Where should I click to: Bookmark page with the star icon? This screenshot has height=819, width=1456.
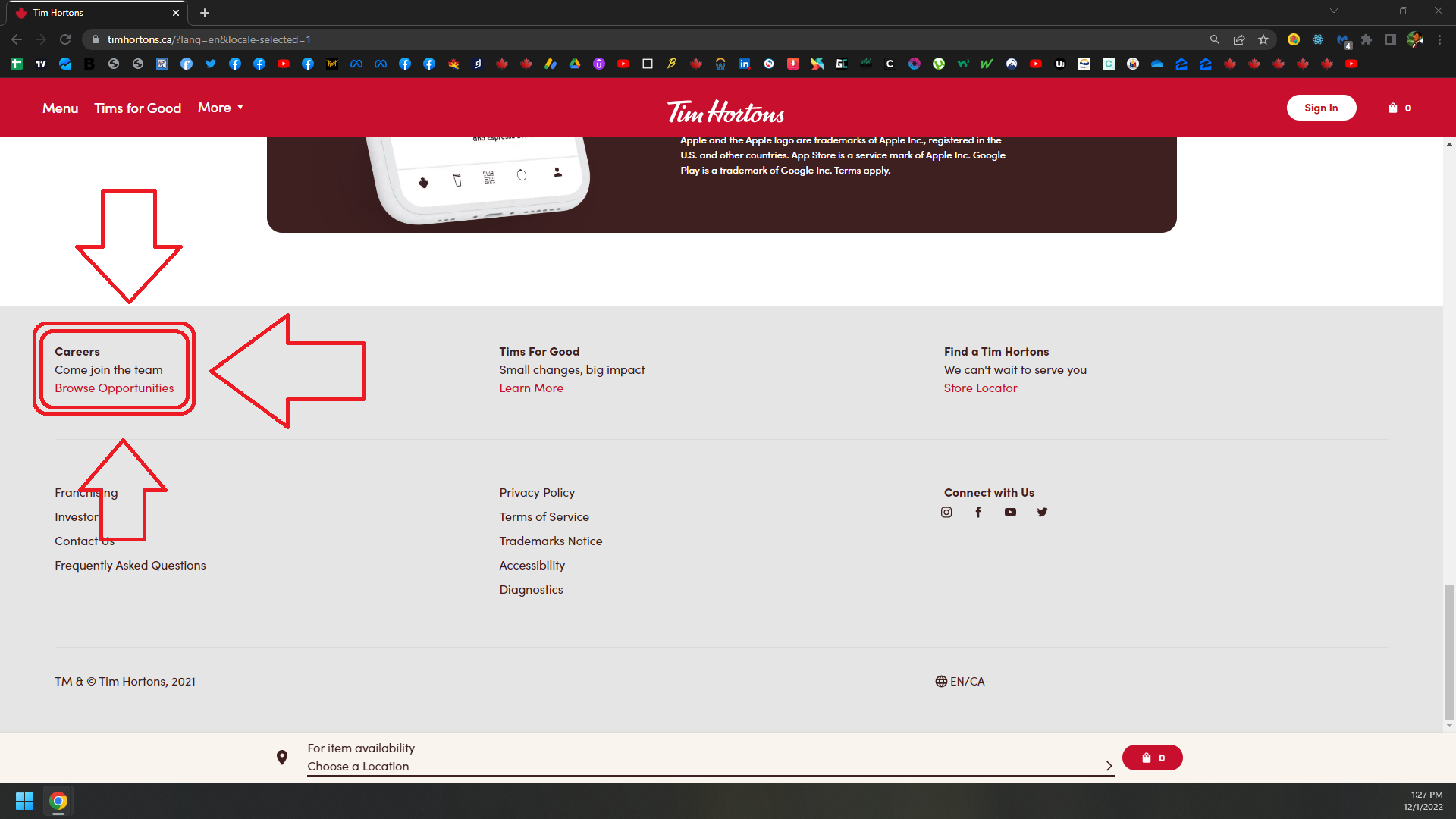click(x=1263, y=39)
